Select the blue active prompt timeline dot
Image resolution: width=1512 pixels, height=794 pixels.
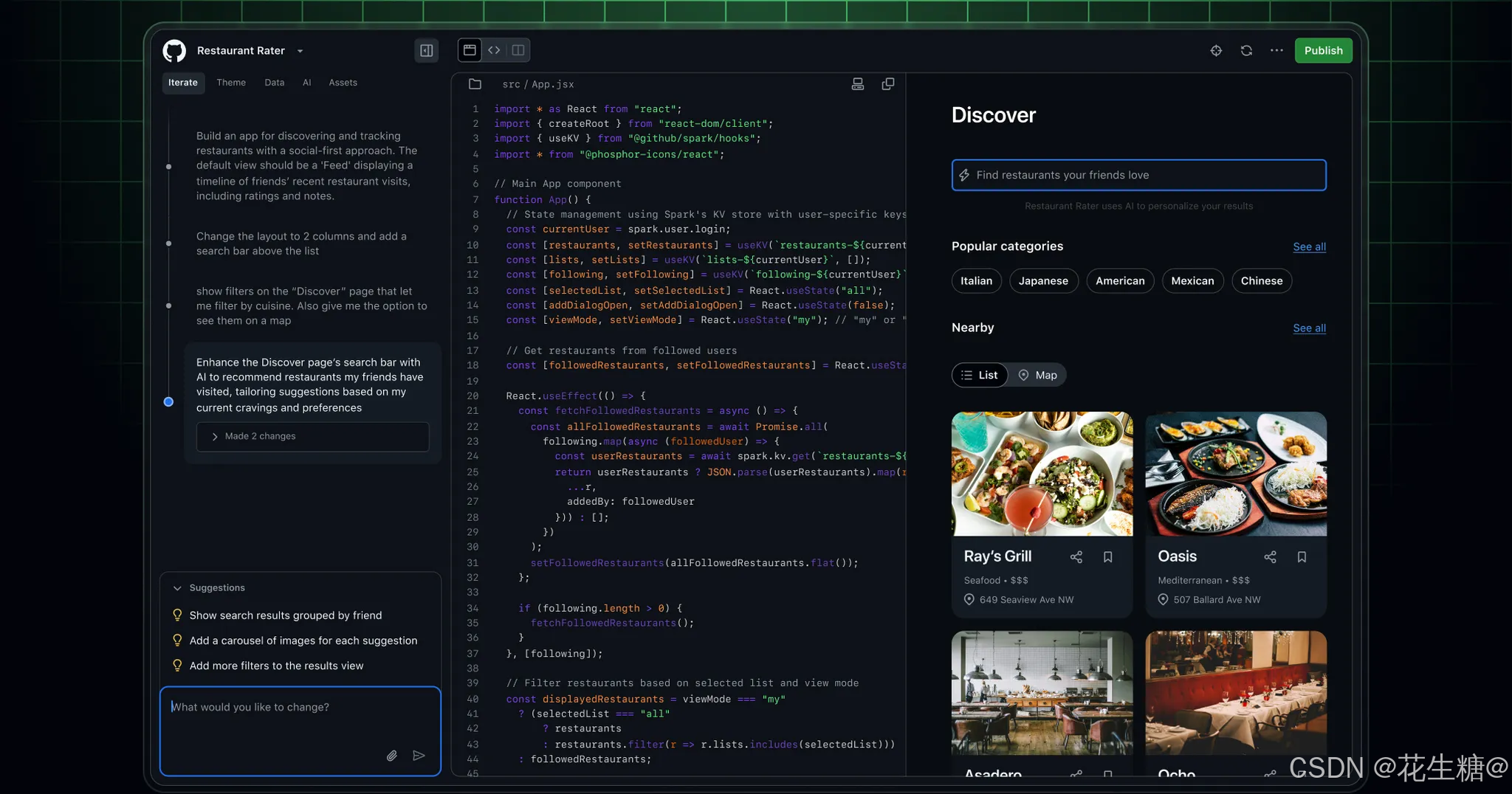coord(168,401)
